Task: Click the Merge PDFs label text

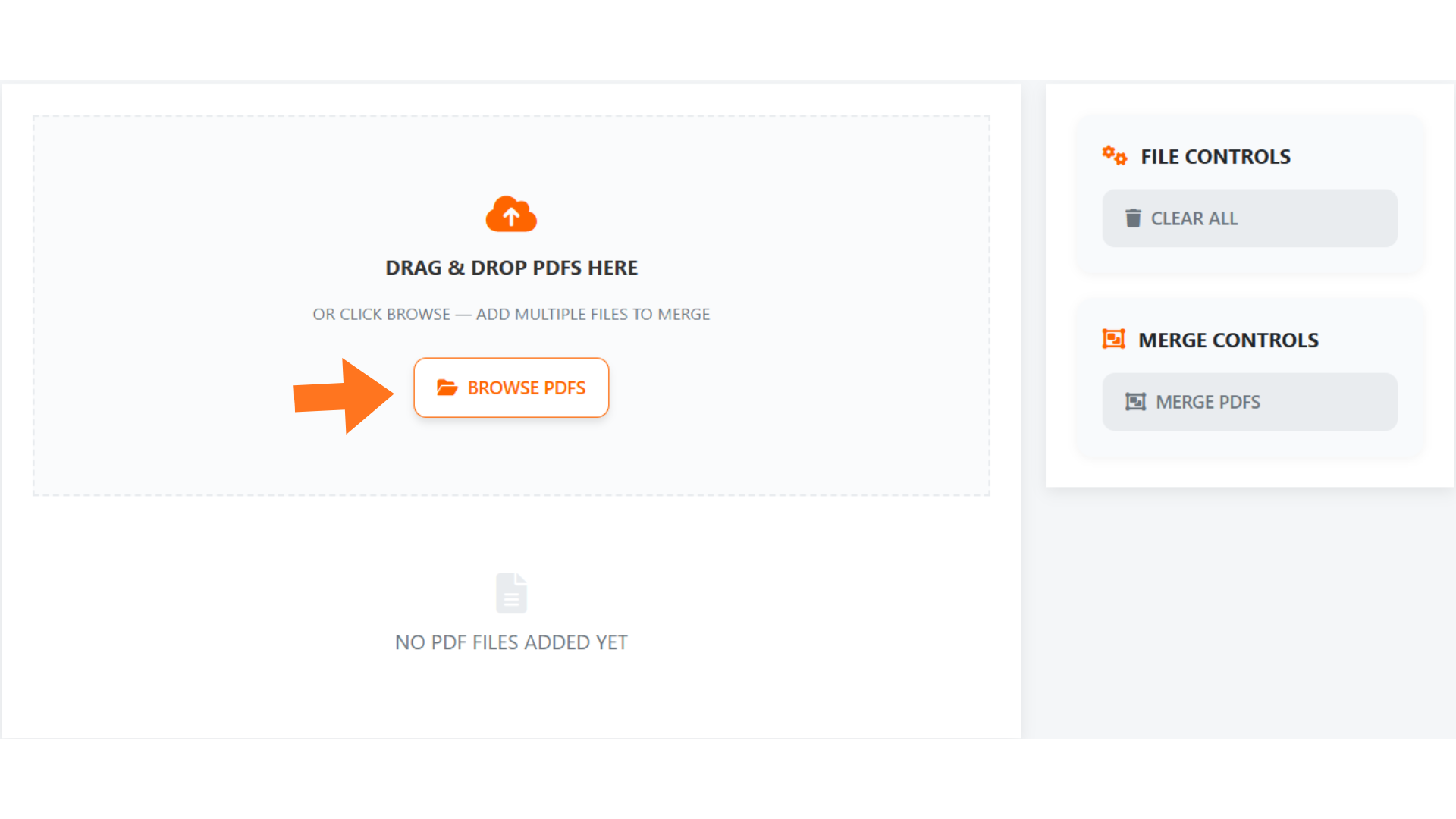Action: point(1207,402)
